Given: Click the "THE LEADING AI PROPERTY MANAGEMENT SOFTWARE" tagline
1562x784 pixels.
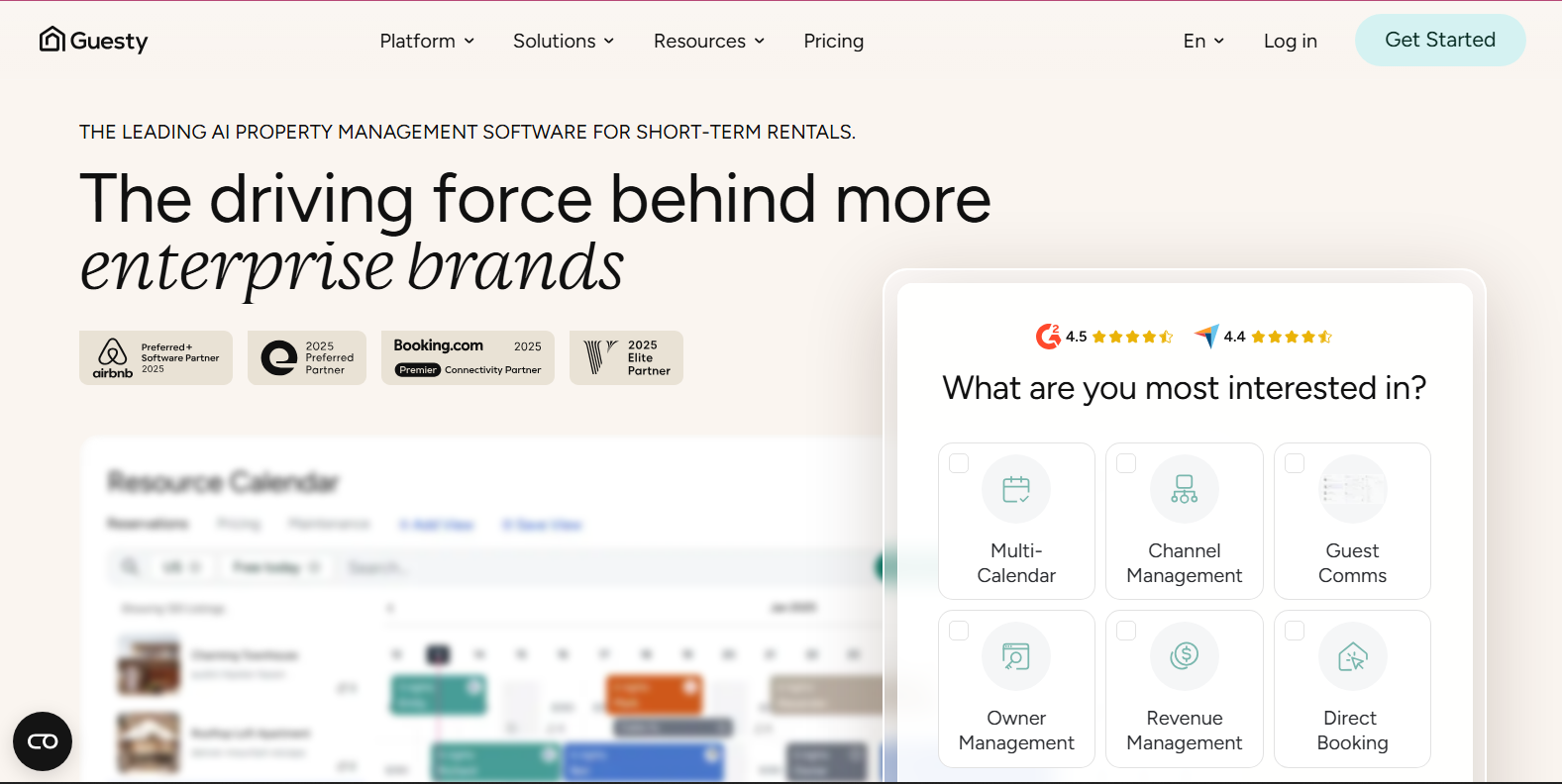Looking at the screenshot, I should [468, 132].
